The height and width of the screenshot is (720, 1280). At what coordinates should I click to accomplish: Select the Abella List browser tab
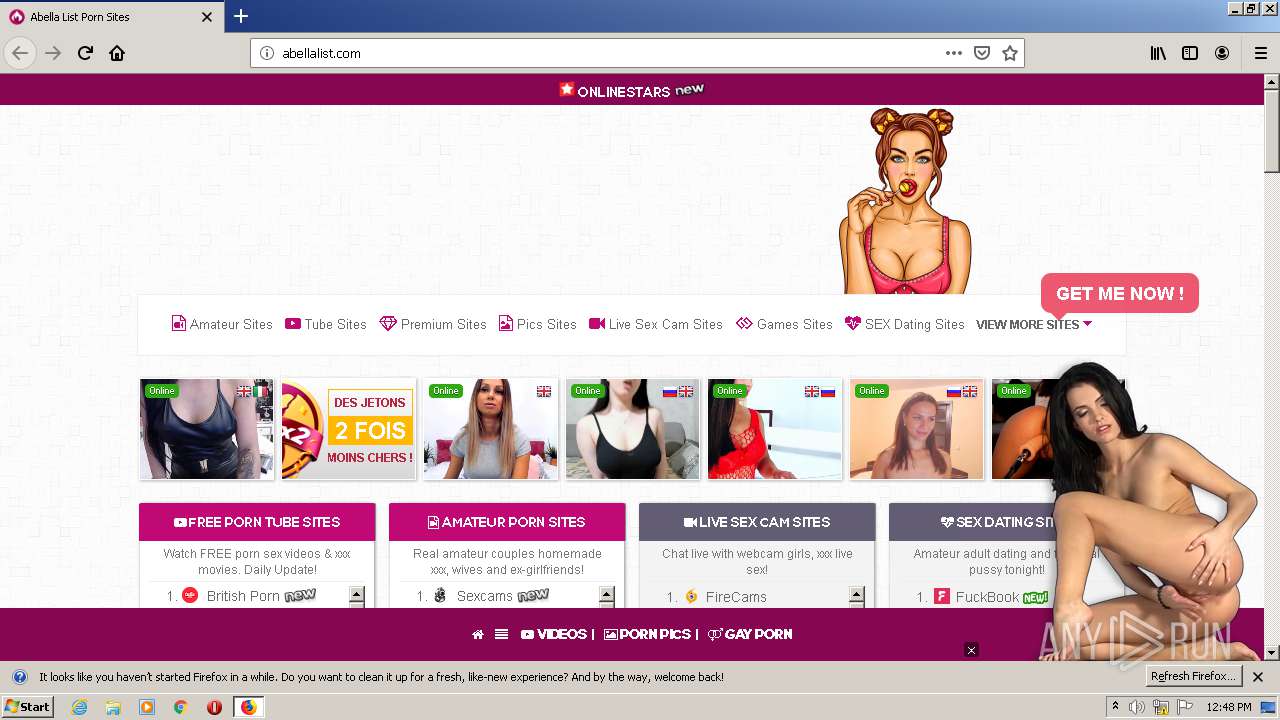pos(110,17)
